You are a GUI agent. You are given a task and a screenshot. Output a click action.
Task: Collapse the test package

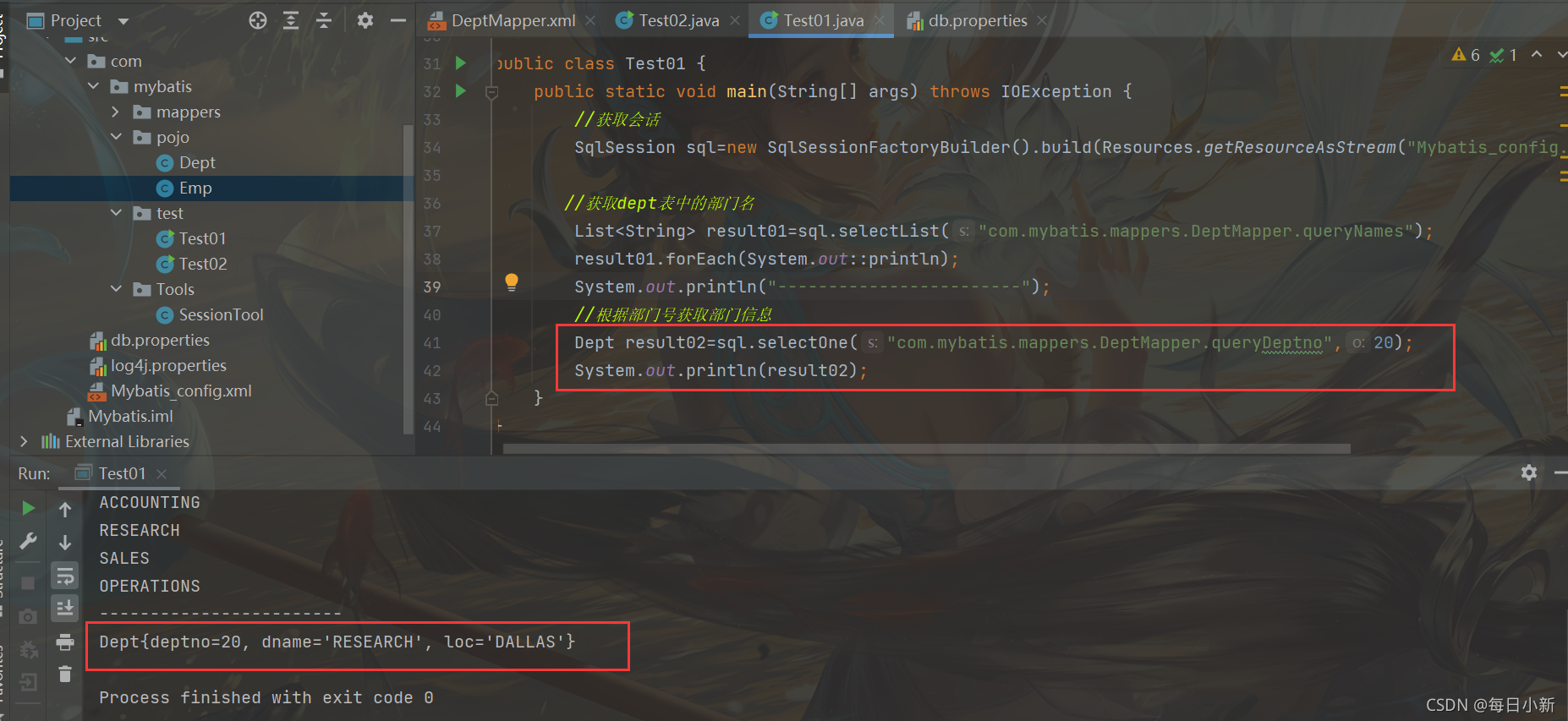(x=116, y=213)
